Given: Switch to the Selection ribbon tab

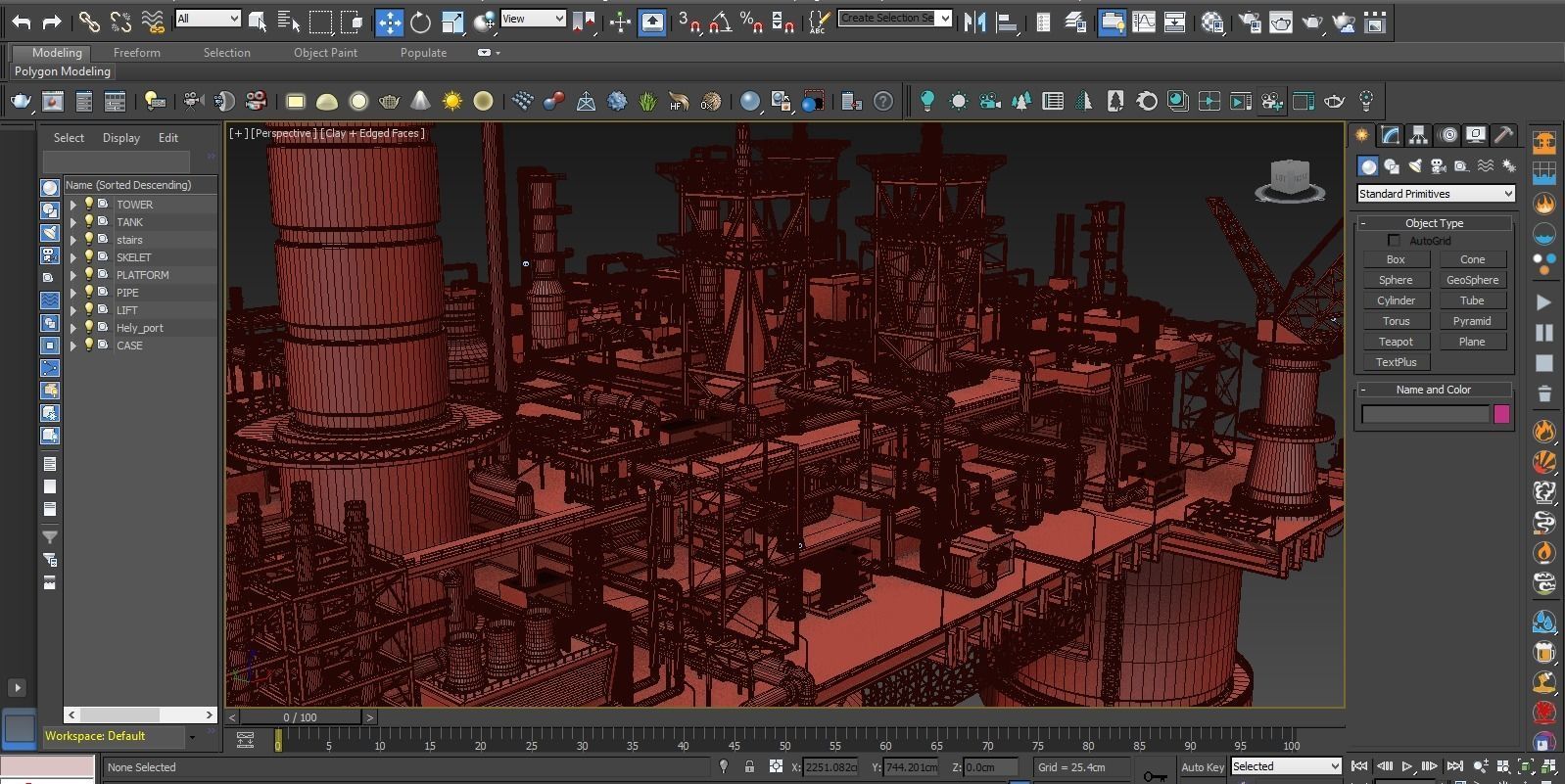Looking at the screenshot, I should pyautogui.click(x=227, y=53).
